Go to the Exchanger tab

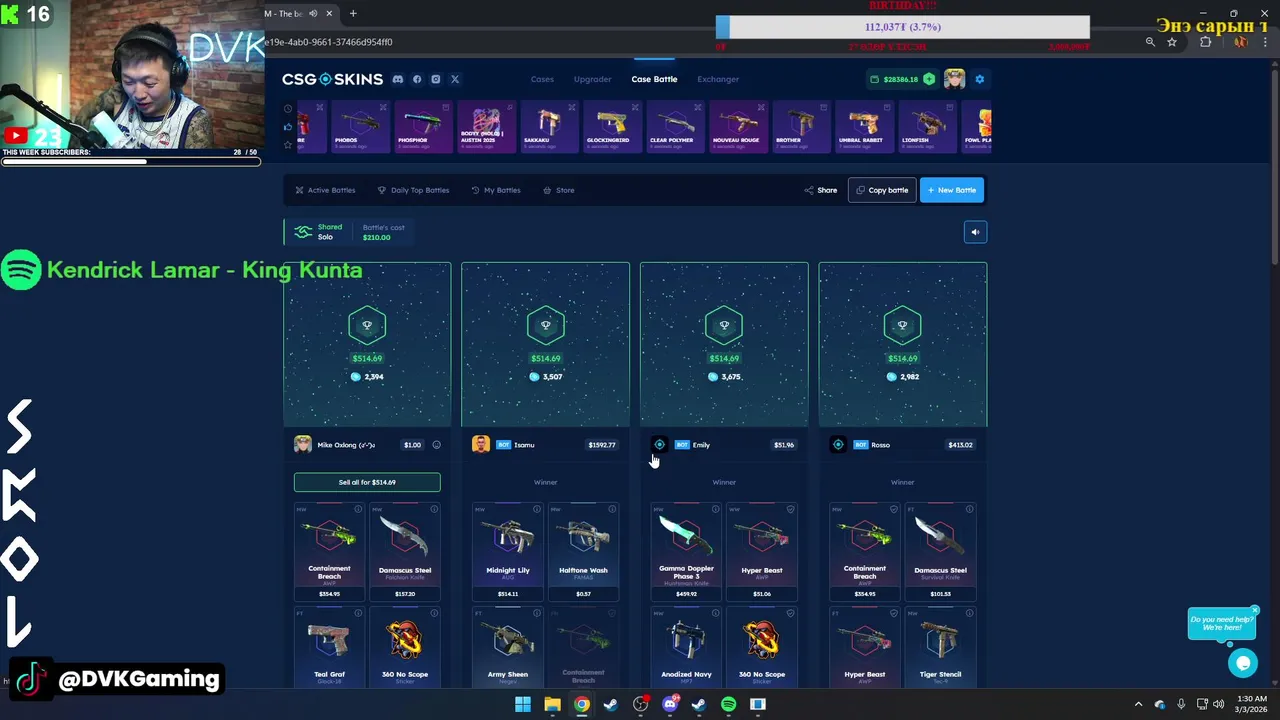[718, 79]
